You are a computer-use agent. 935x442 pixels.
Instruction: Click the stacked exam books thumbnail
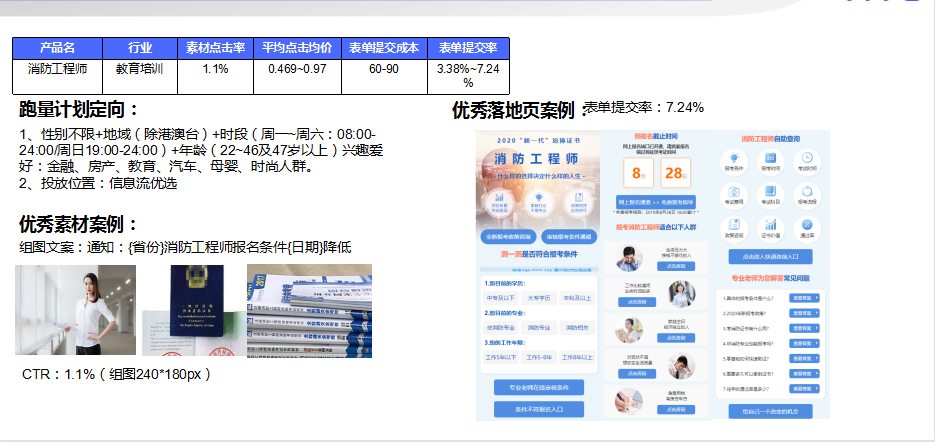click(x=309, y=311)
